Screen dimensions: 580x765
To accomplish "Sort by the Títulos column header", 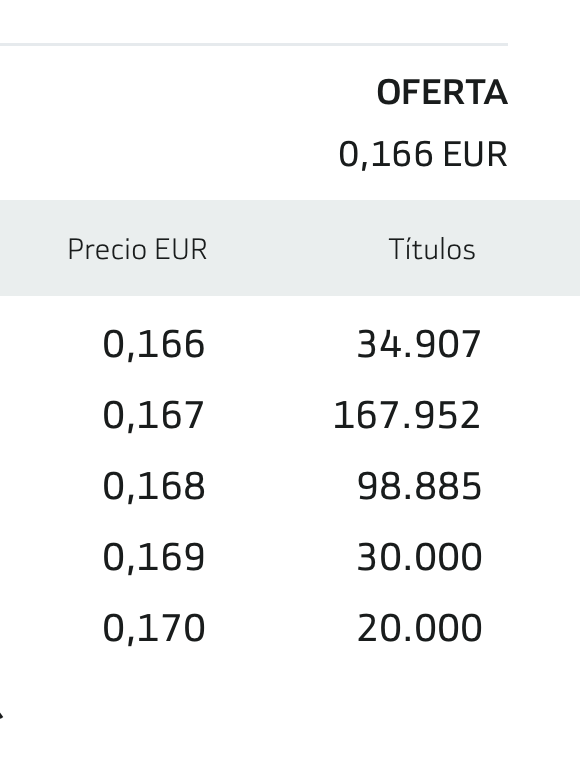I will tap(432, 249).
